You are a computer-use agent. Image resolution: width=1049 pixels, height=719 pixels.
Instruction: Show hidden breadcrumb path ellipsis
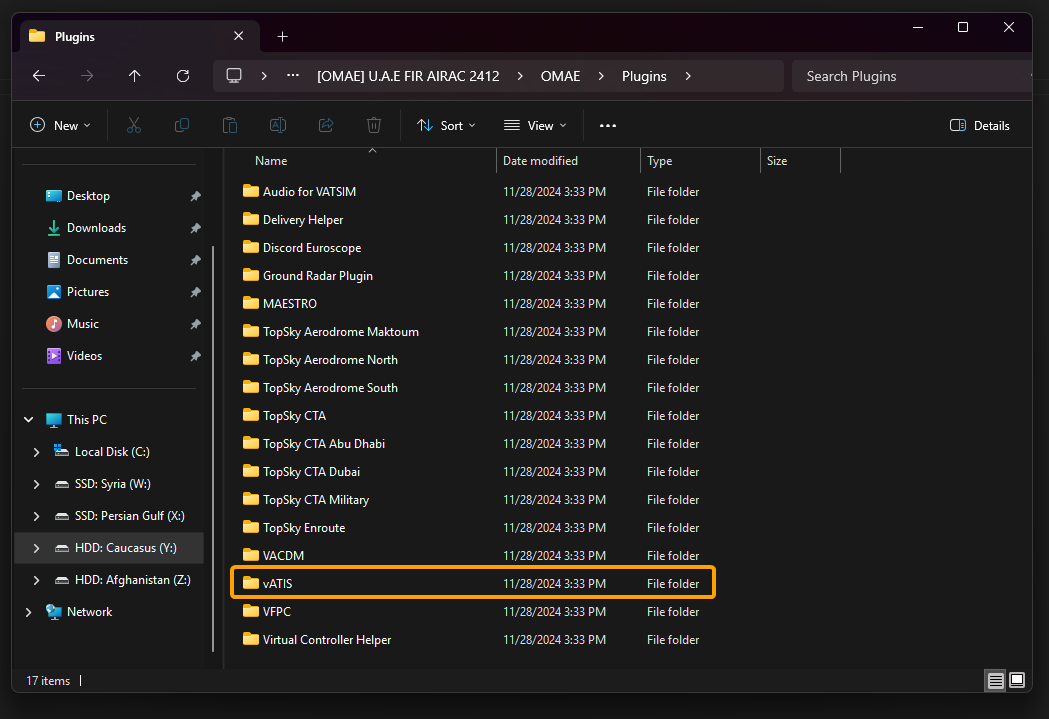click(x=293, y=76)
